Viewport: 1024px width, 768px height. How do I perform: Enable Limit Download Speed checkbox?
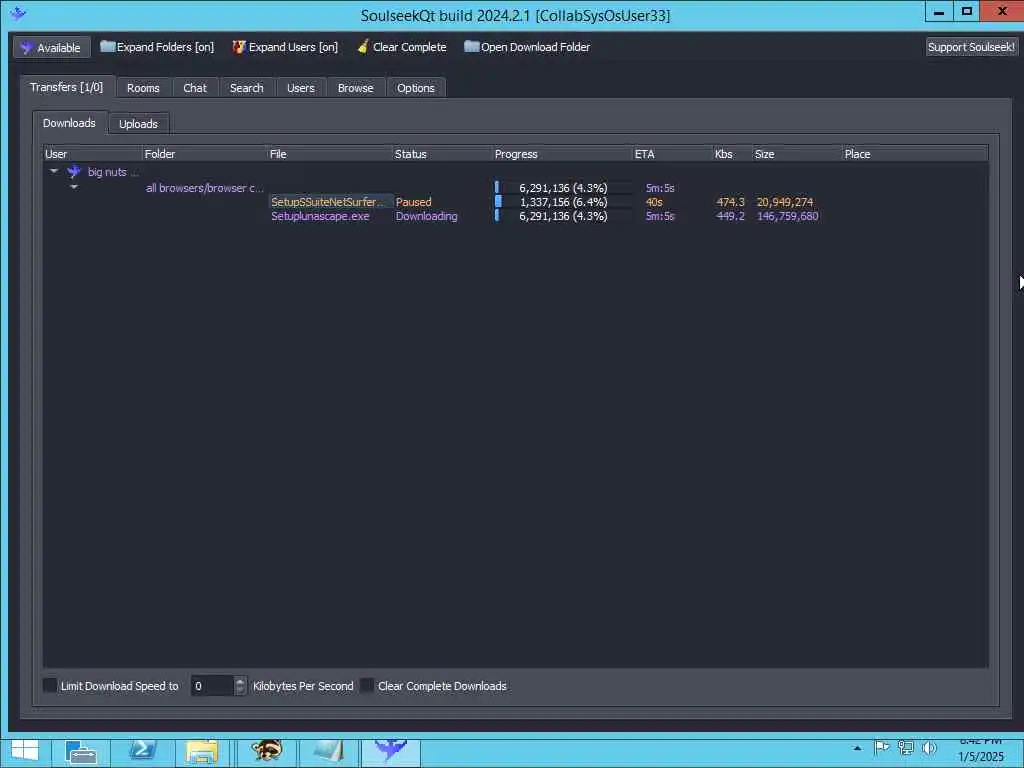50,685
